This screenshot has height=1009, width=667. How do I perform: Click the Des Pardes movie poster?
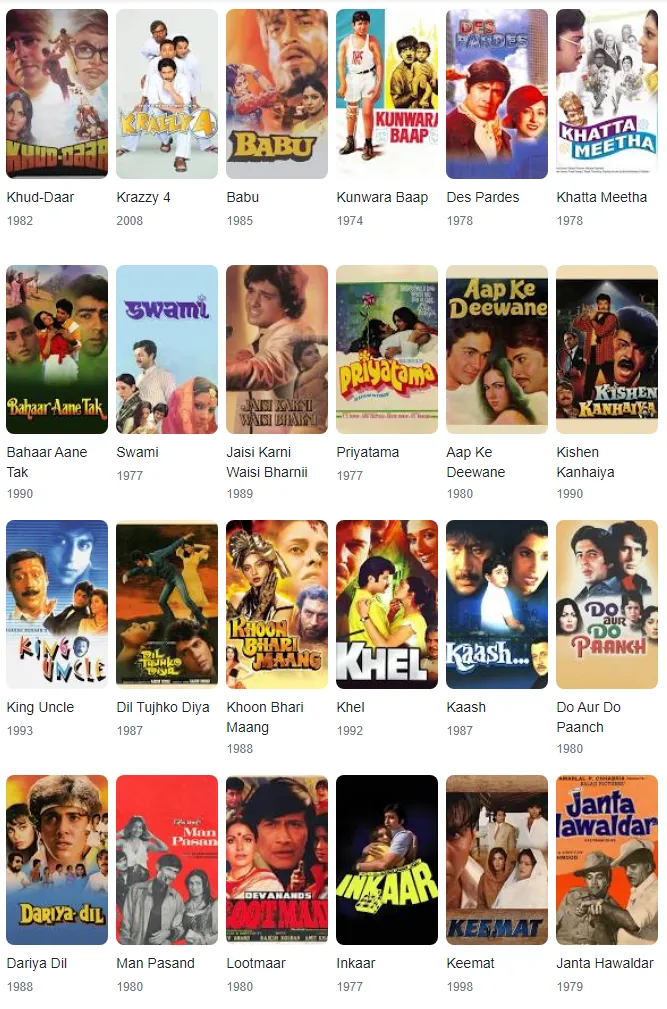[x=497, y=93]
